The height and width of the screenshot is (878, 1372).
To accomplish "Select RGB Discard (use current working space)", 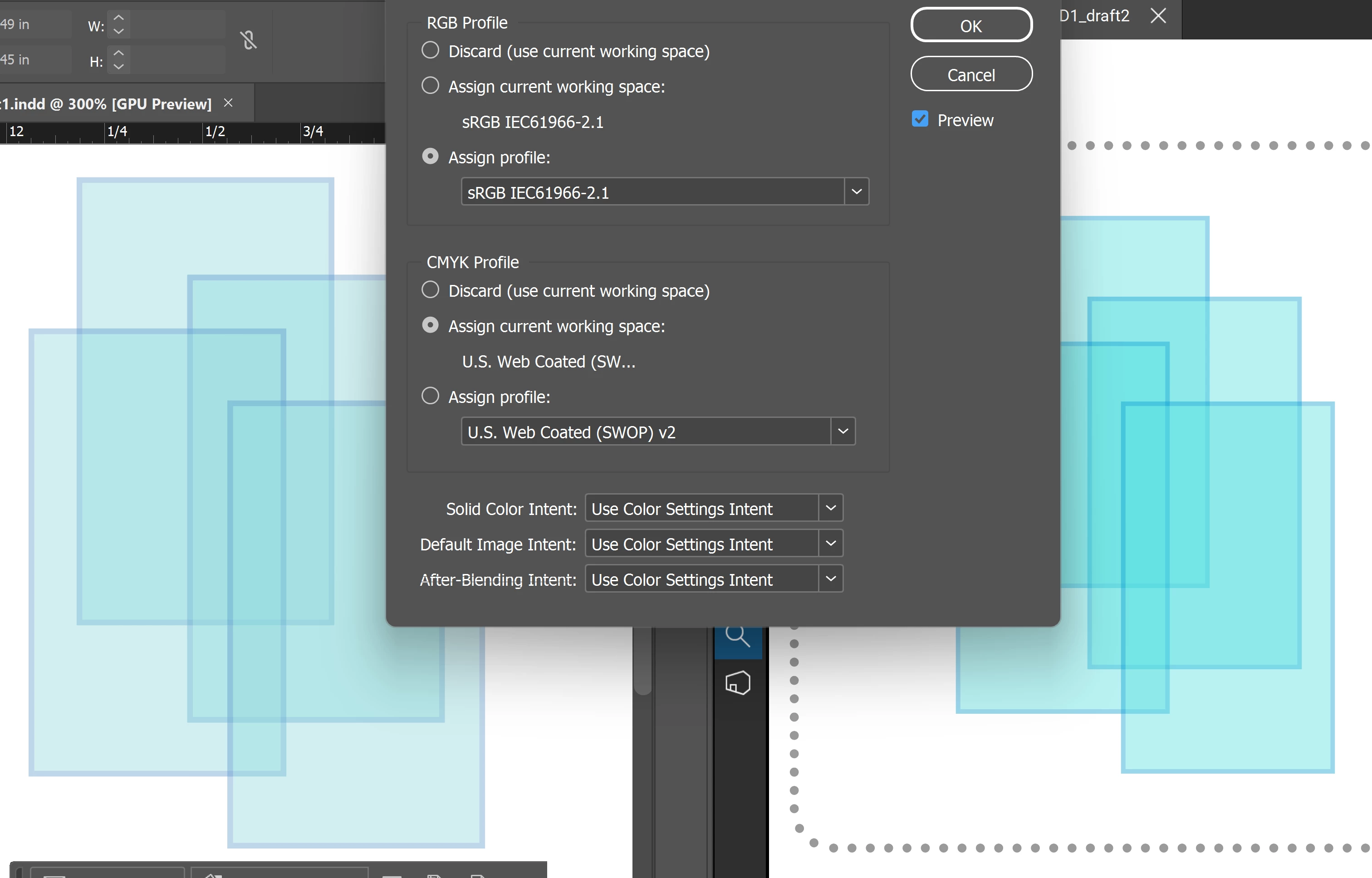I will coord(431,50).
